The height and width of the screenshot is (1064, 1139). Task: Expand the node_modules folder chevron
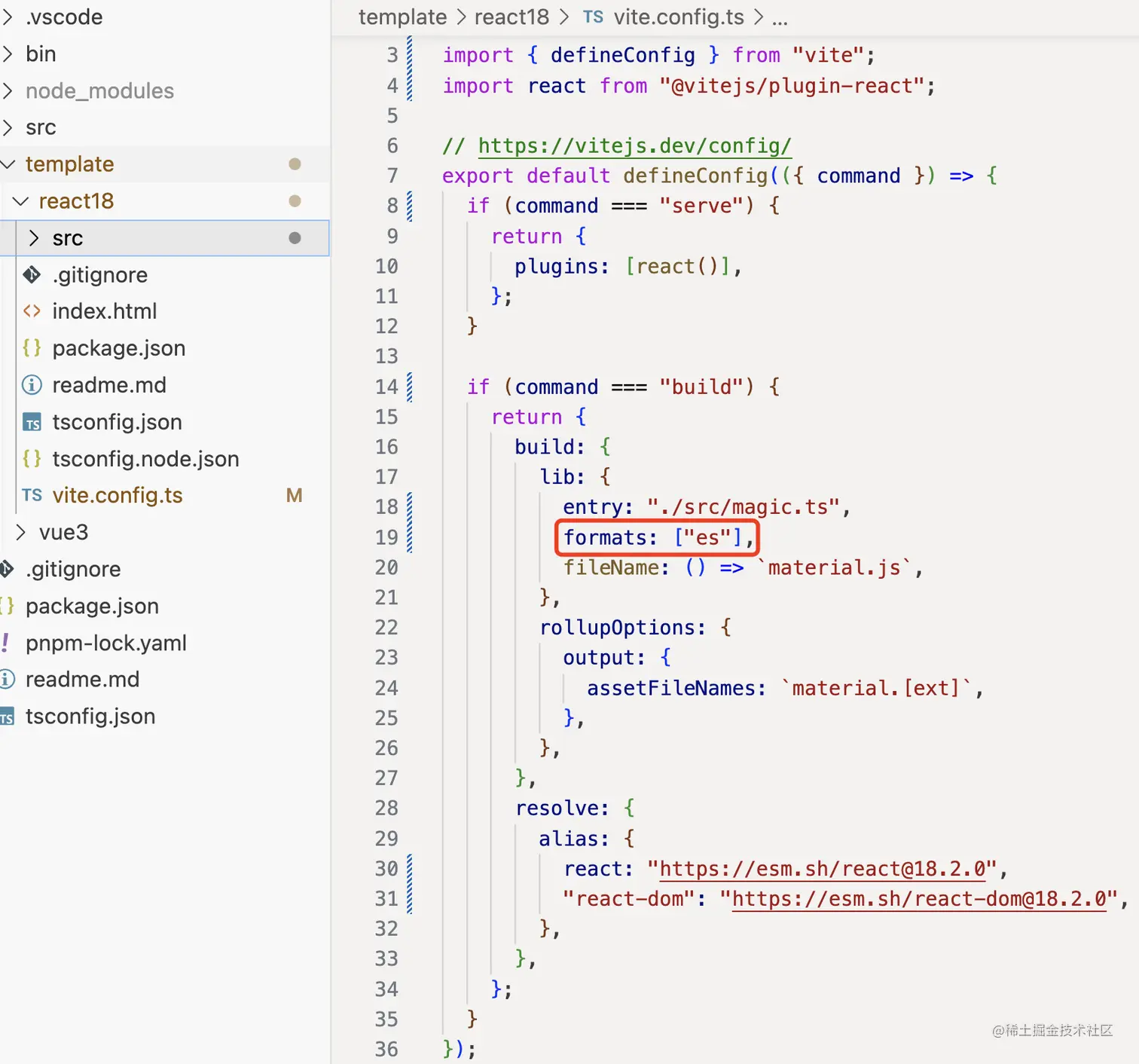coord(8,90)
